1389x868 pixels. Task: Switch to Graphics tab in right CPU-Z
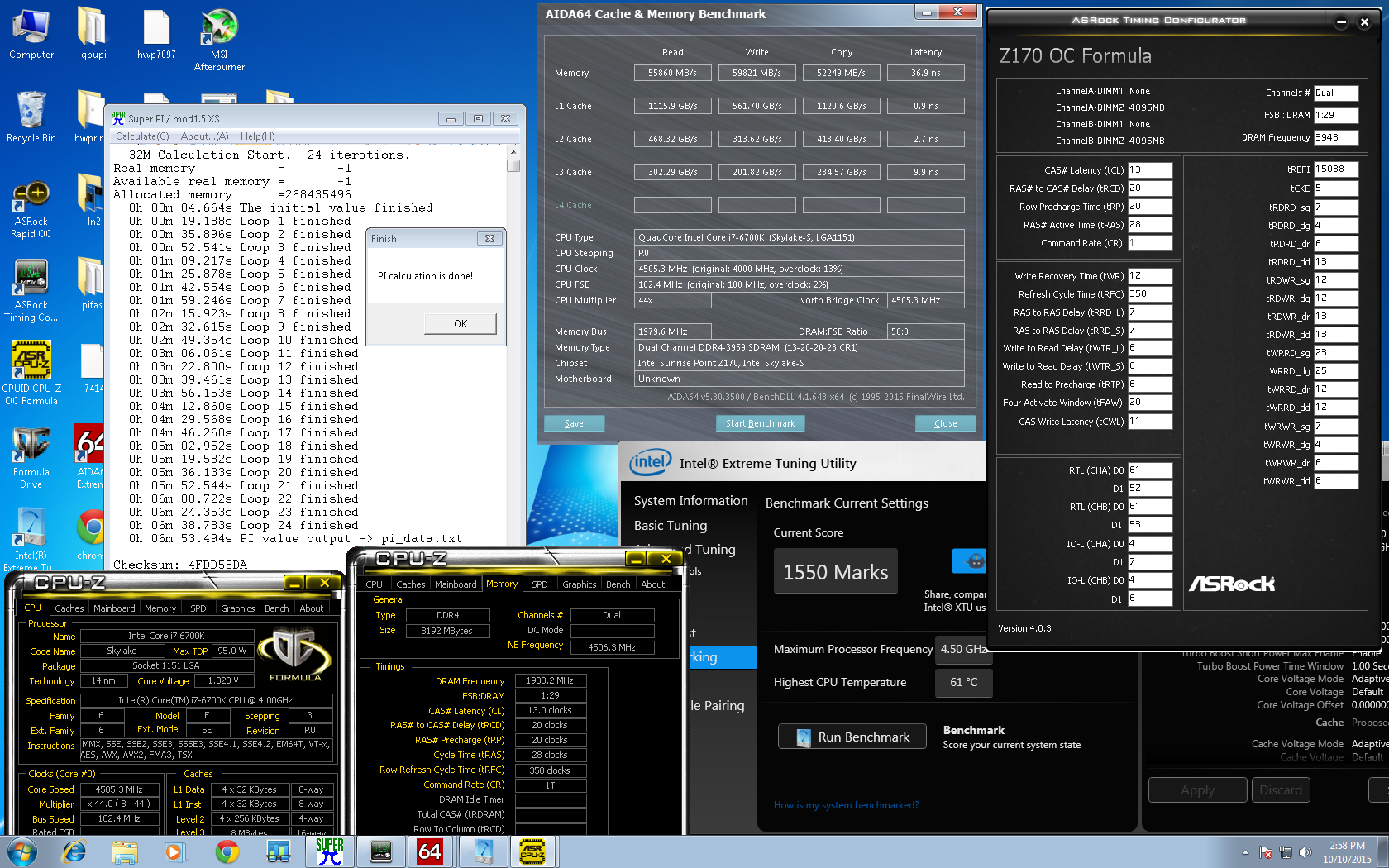579,584
